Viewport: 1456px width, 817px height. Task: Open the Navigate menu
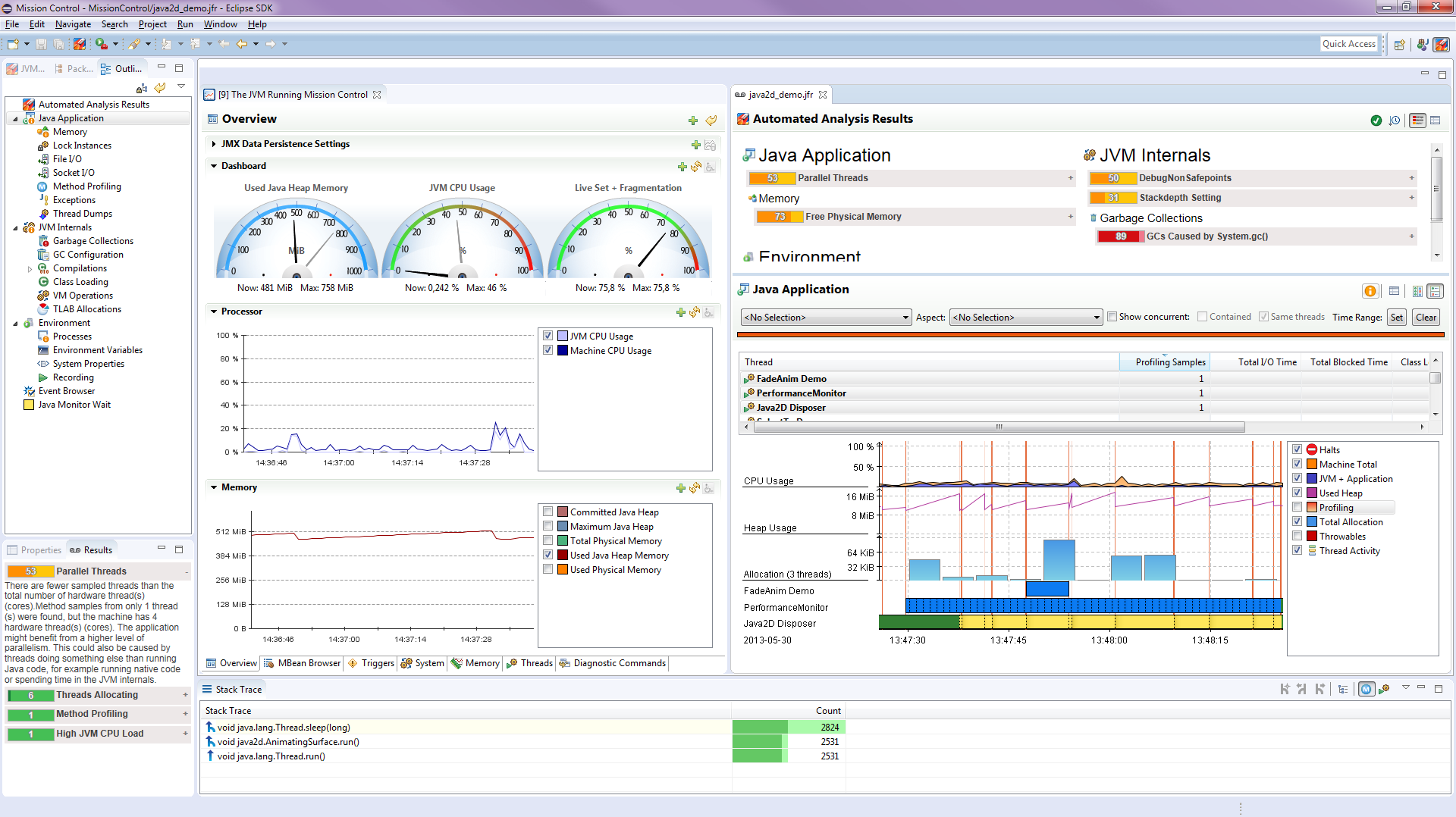pyautogui.click(x=73, y=24)
